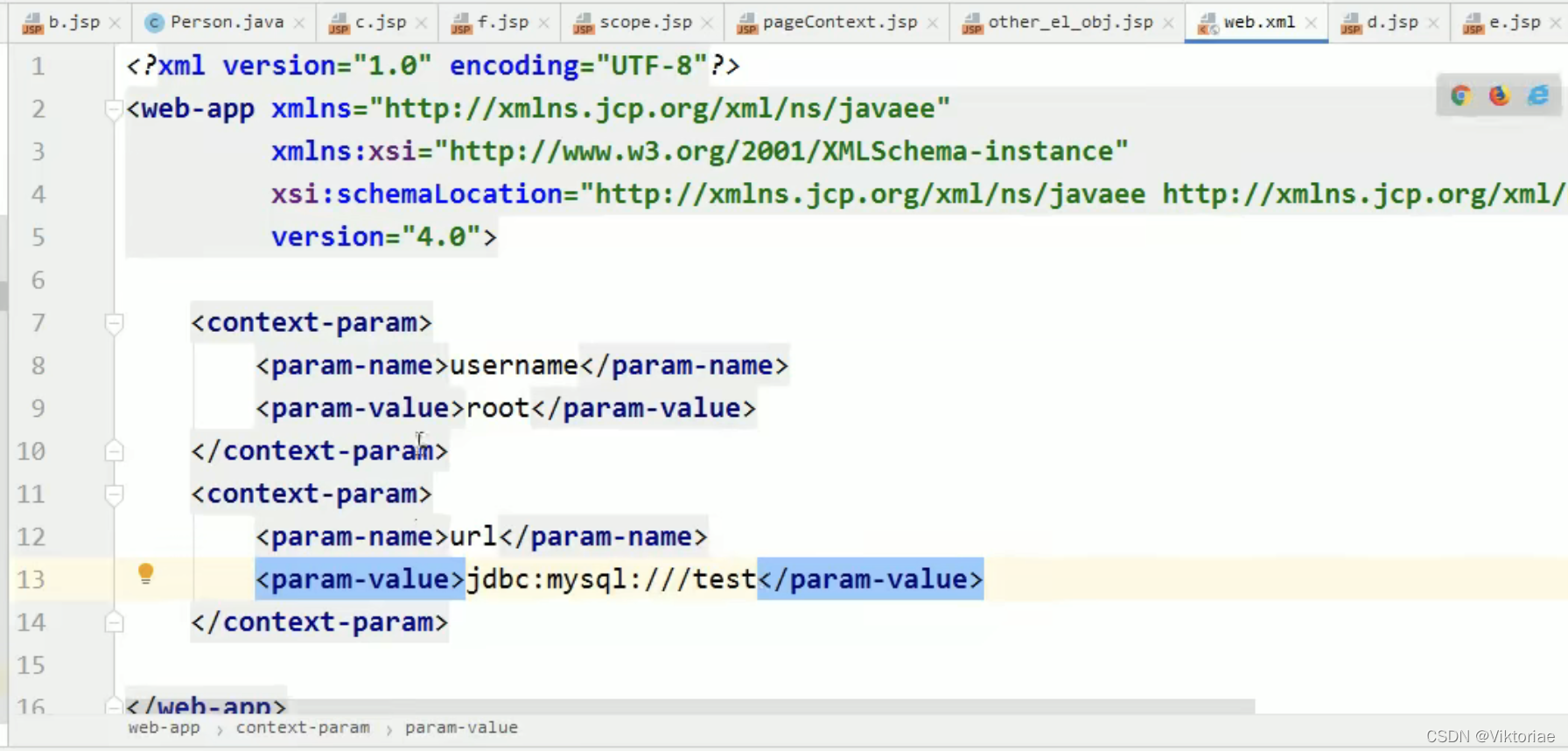1568x751 pixels.
Task: Close the b.jsp tab
Action: pos(115,24)
